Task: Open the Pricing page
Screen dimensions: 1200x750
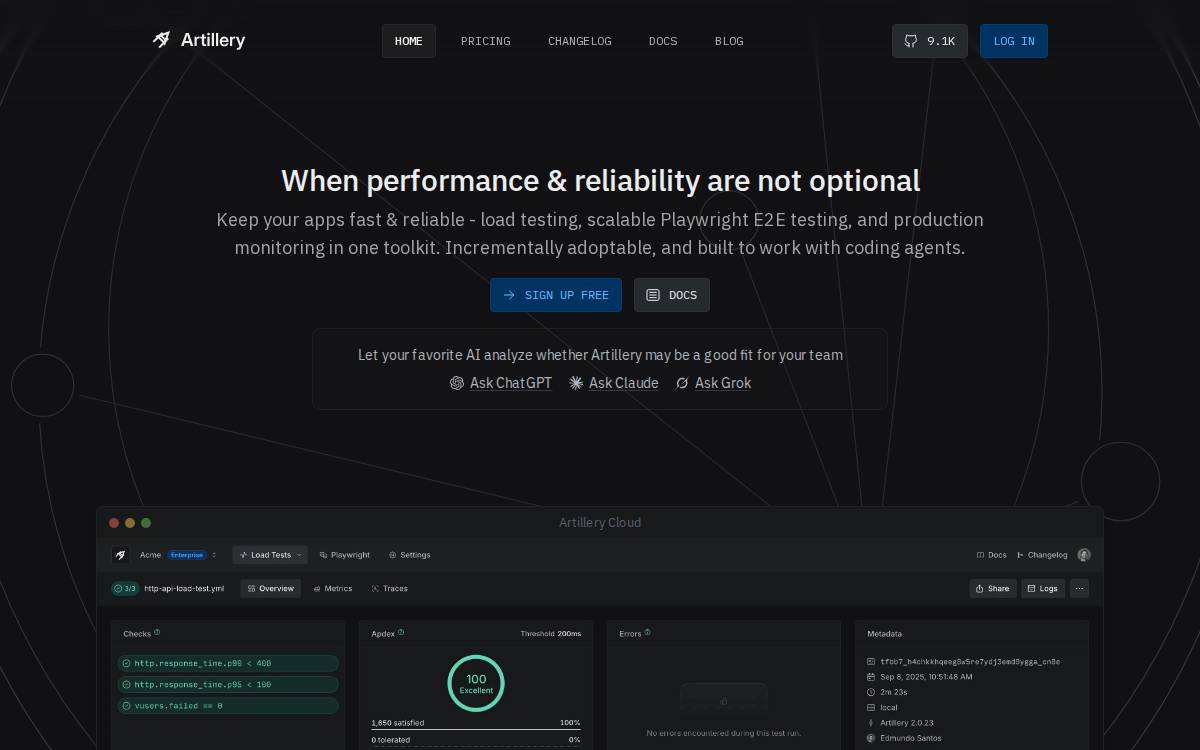Action: tap(486, 41)
